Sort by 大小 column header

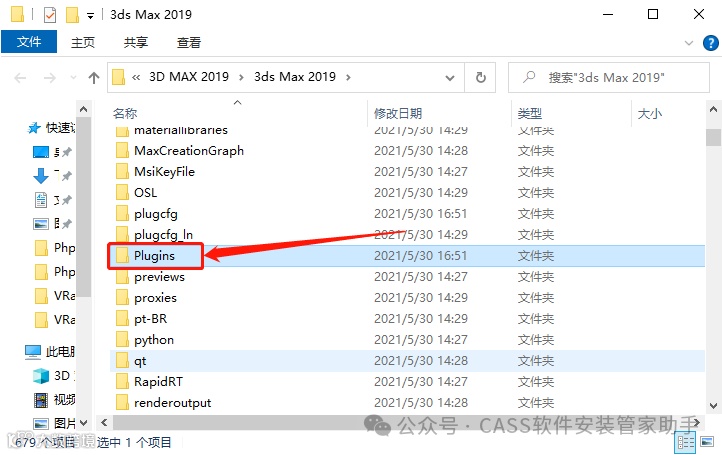coord(650,113)
